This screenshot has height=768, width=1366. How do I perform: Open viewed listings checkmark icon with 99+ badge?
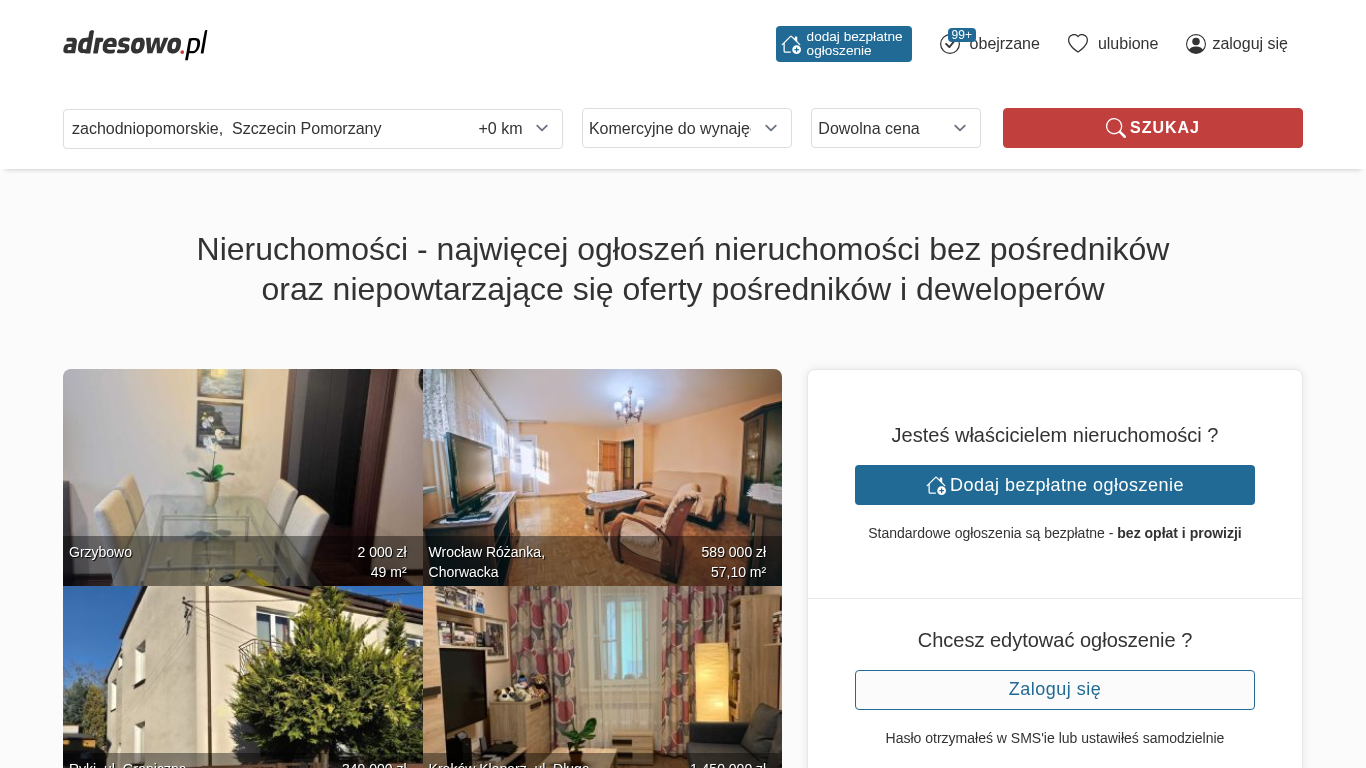click(x=950, y=44)
